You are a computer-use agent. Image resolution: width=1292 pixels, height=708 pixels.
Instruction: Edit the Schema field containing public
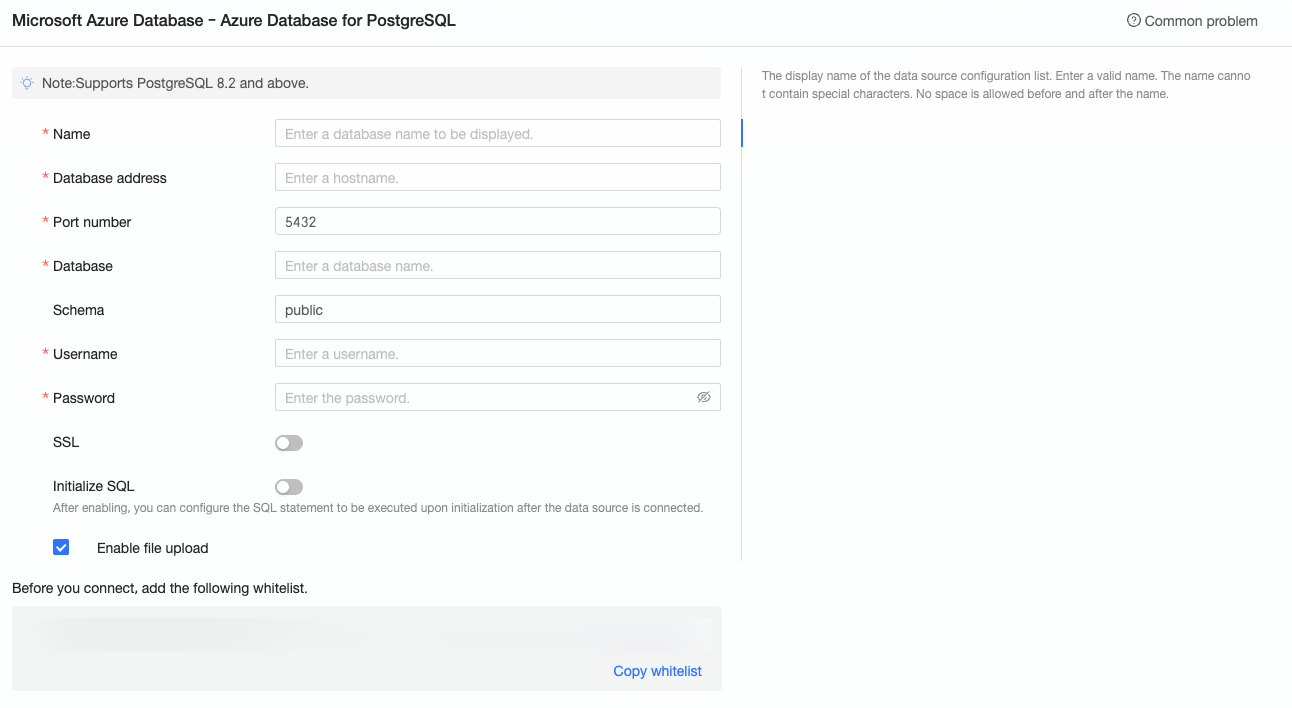coord(497,310)
